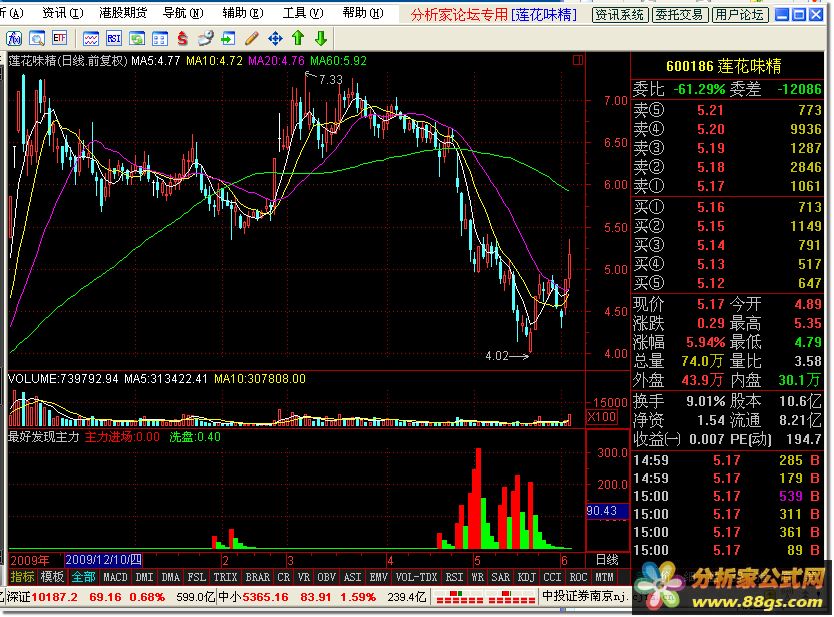Click the green down arrow icon
This screenshot has height=617, width=834.
pos(321,38)
